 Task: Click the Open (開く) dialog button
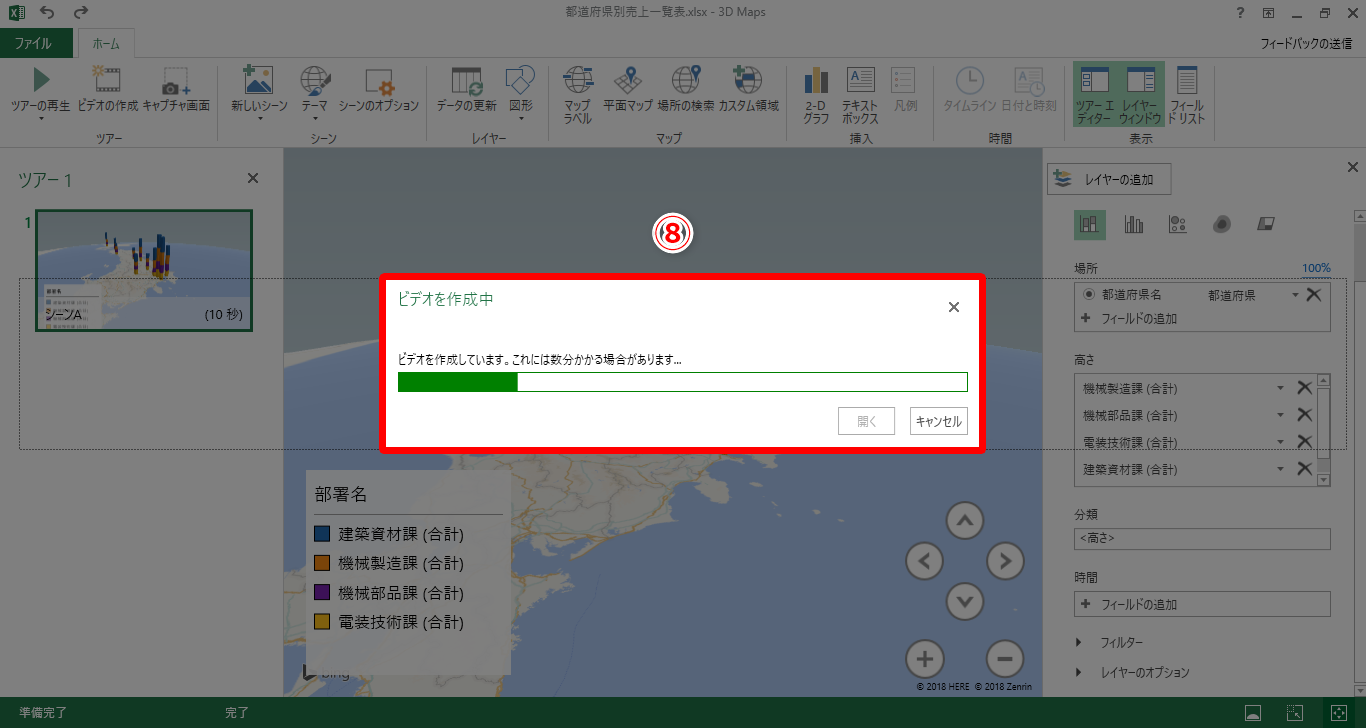coord(866,422)
